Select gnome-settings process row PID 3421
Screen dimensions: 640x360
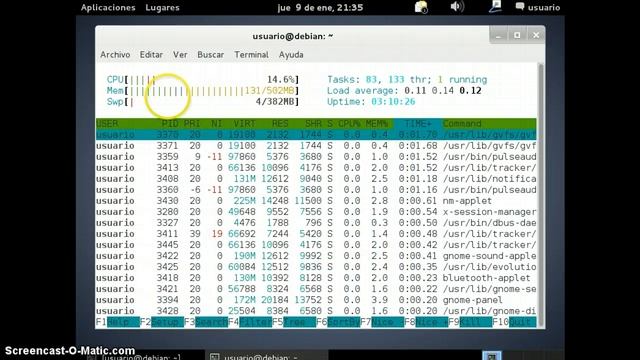316,289
